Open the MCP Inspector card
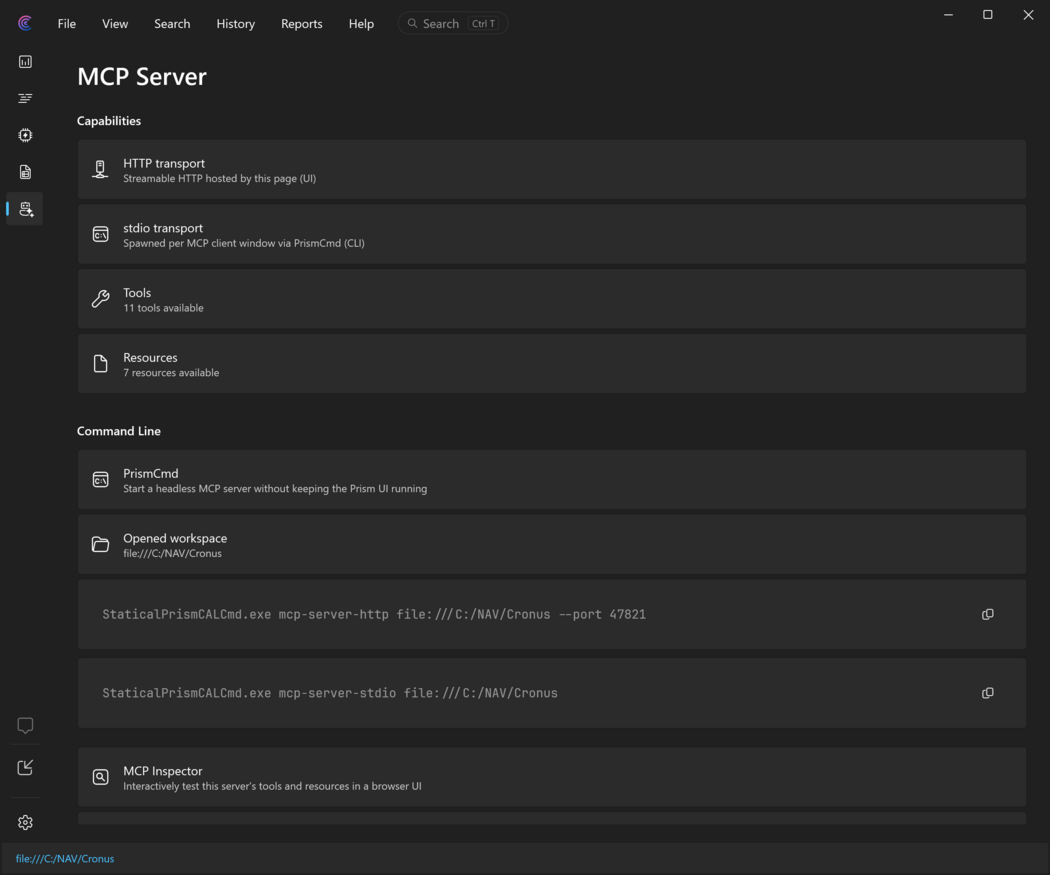The image size is (1050, 875). pyautogui.click(x=552, y=777)
